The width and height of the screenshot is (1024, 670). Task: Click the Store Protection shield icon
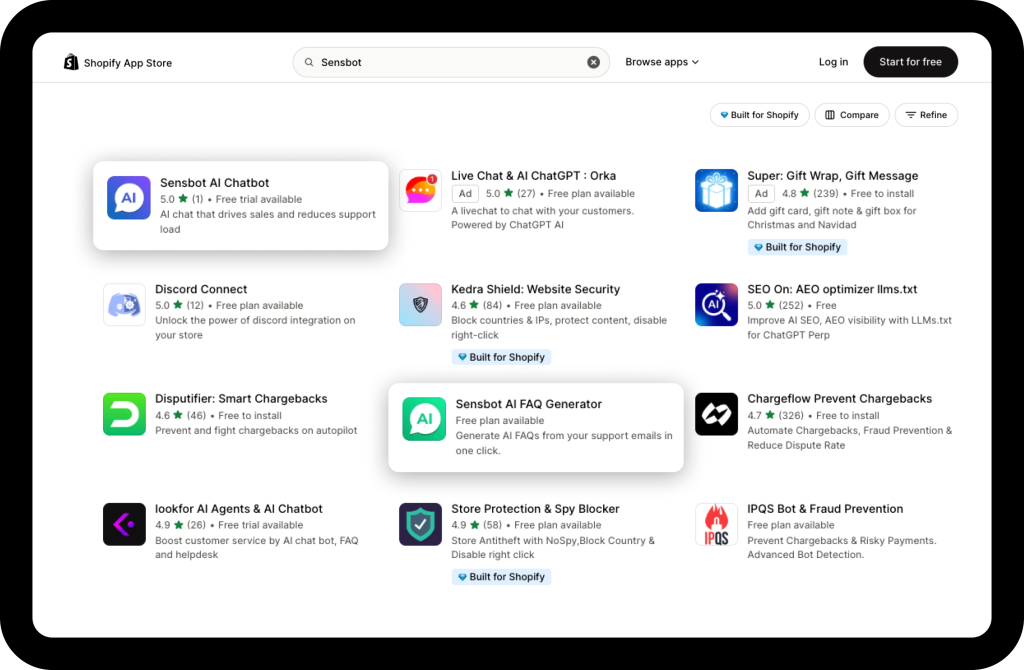click(x=420, y=524)
